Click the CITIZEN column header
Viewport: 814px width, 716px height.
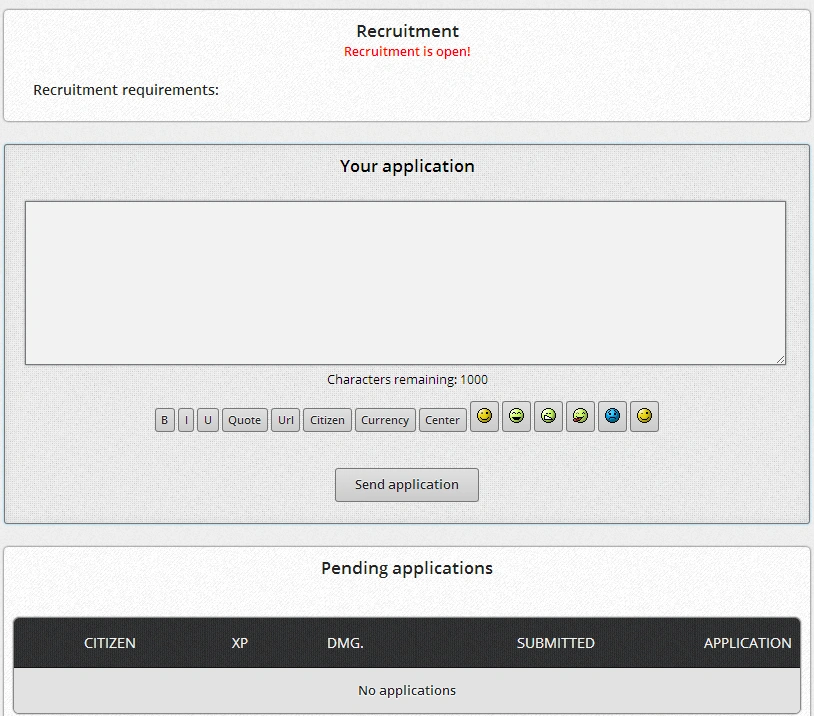coord(110,643)
